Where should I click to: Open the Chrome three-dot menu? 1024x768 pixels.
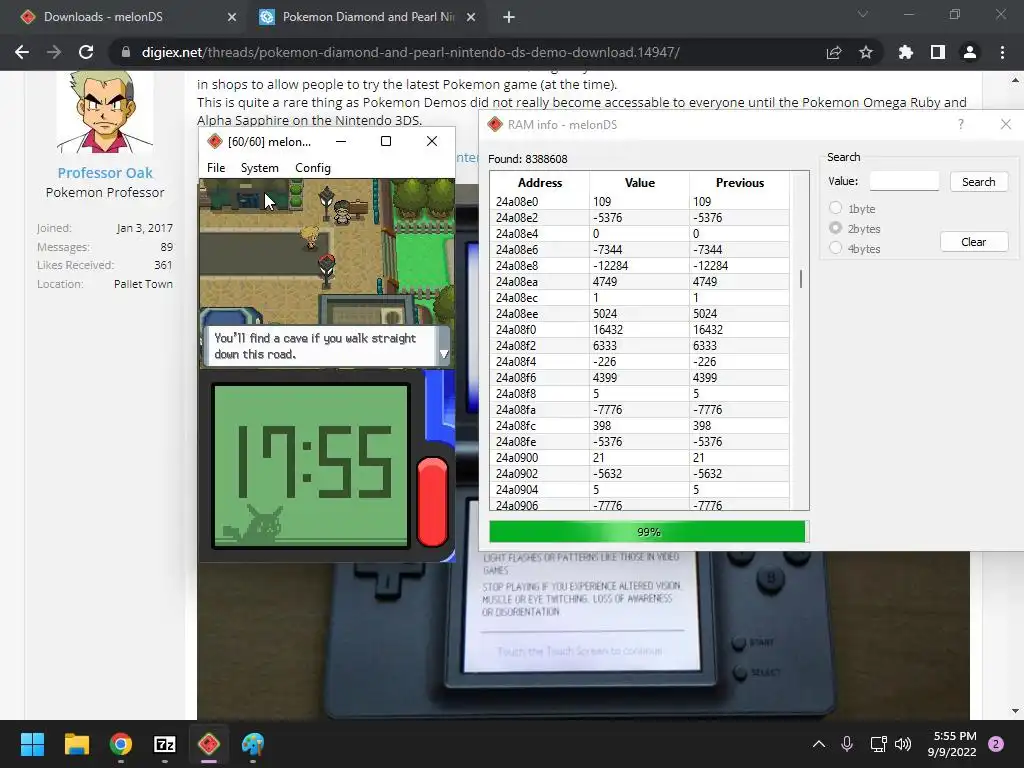click(x=1002, y=52)
